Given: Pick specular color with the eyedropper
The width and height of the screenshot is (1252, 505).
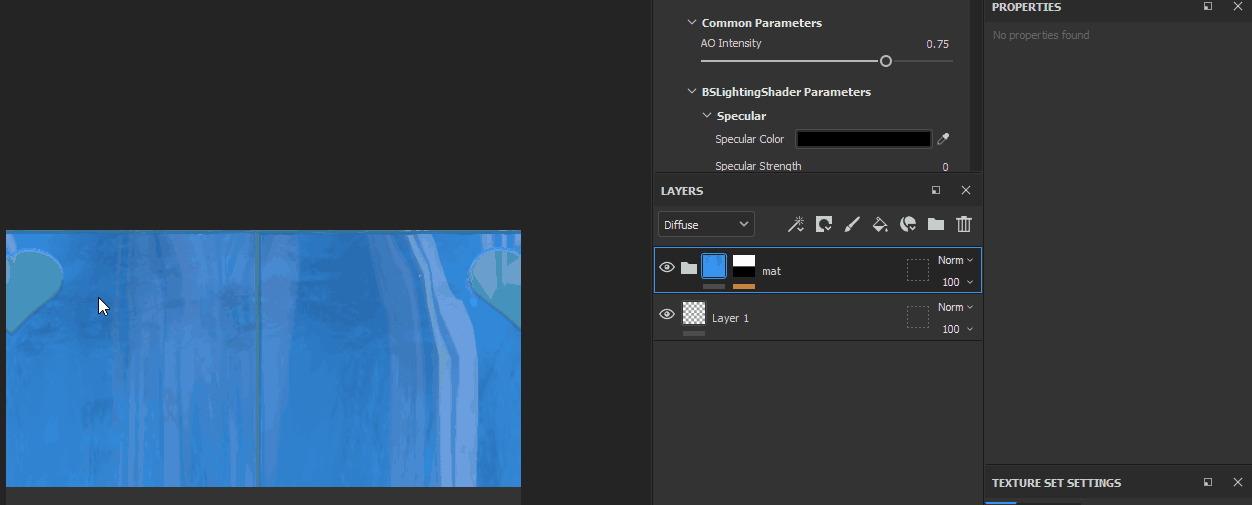Looking at the screenshot, I should coord(943,139).
